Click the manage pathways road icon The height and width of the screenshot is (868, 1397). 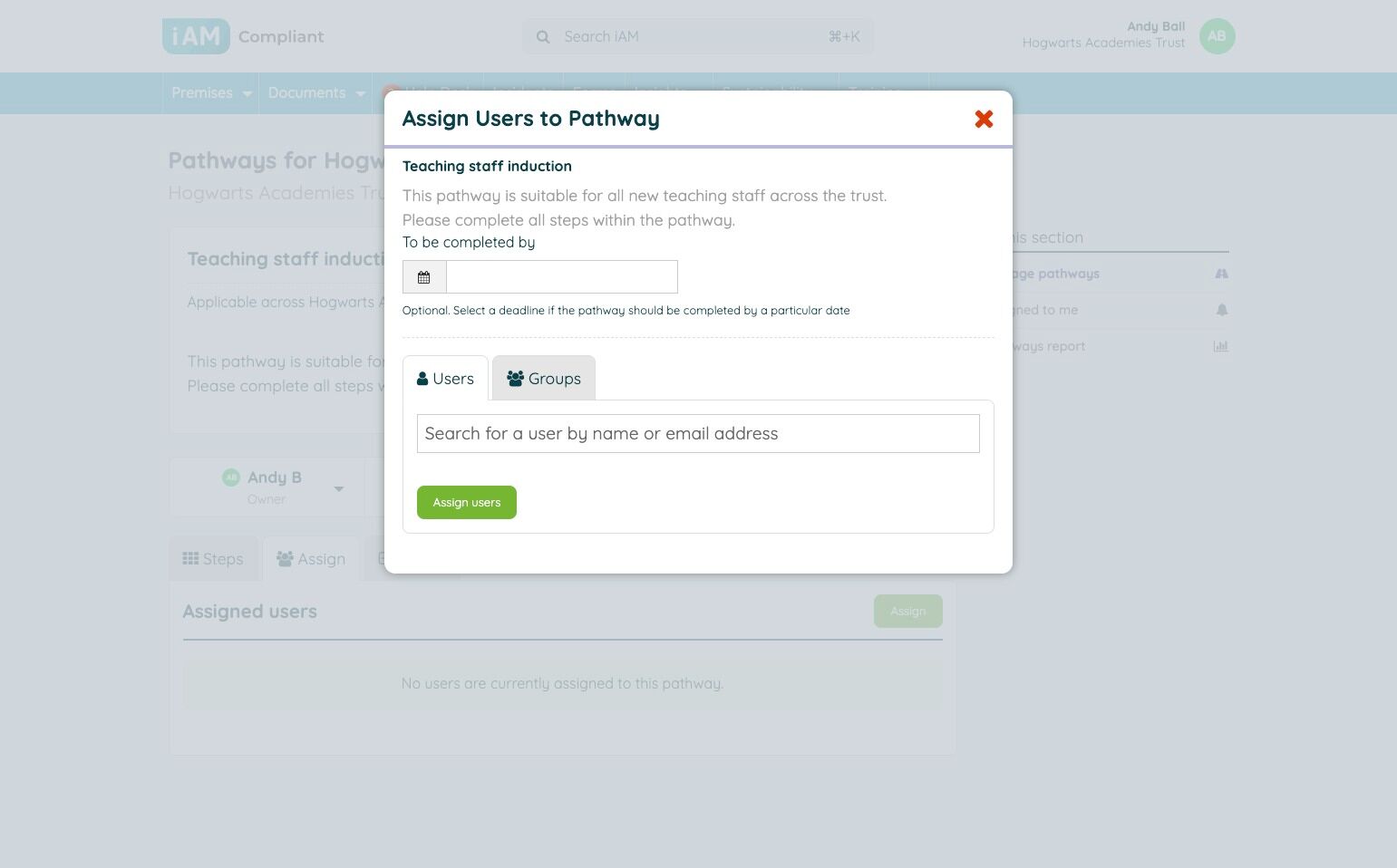[x=1221, y=274]
